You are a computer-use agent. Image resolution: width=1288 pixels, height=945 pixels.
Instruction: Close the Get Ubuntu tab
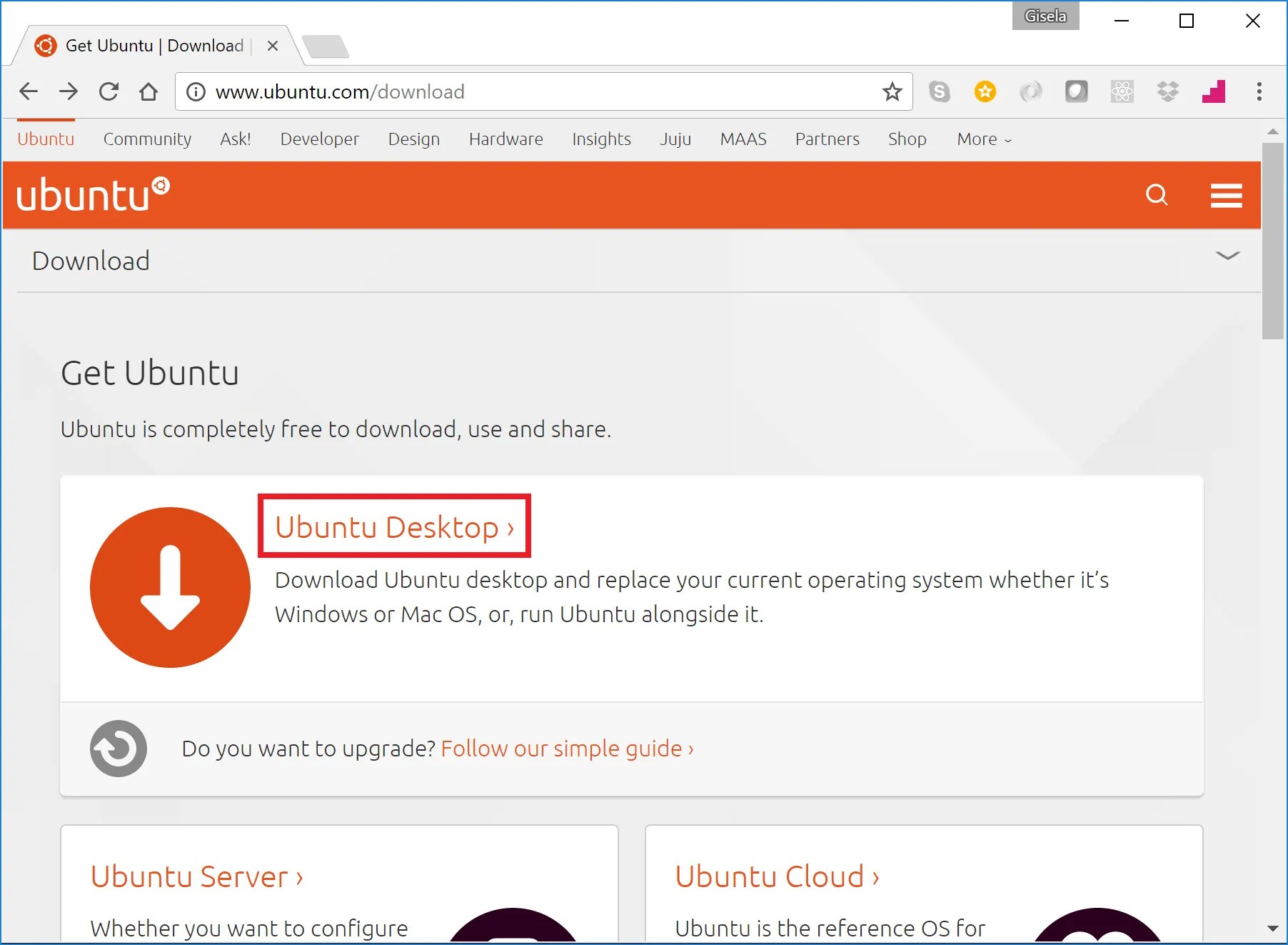[272, 46]
